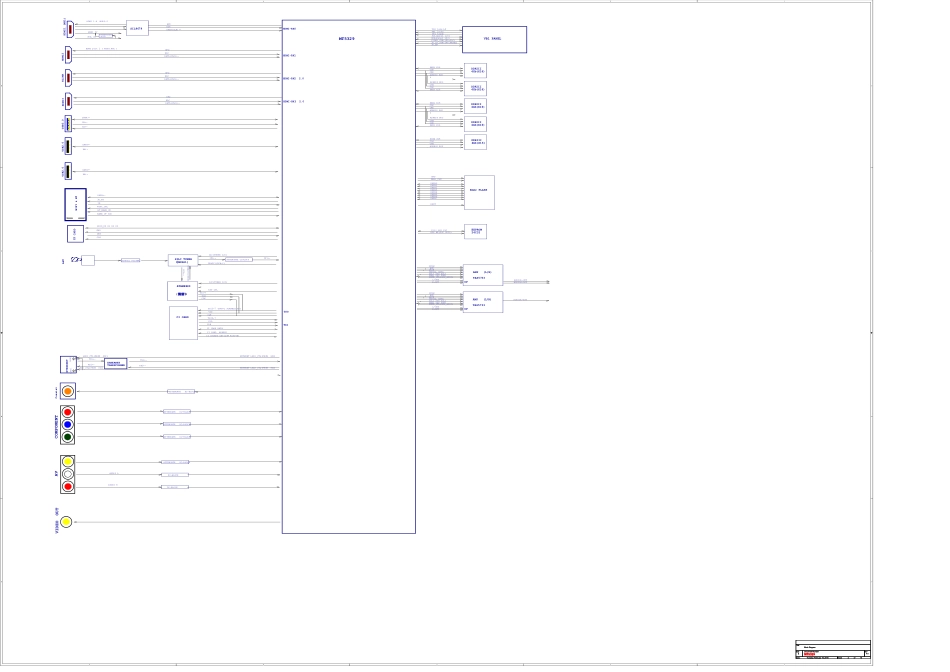
Task: Click the NAND FLASH block
Action: tap(478, 192)
